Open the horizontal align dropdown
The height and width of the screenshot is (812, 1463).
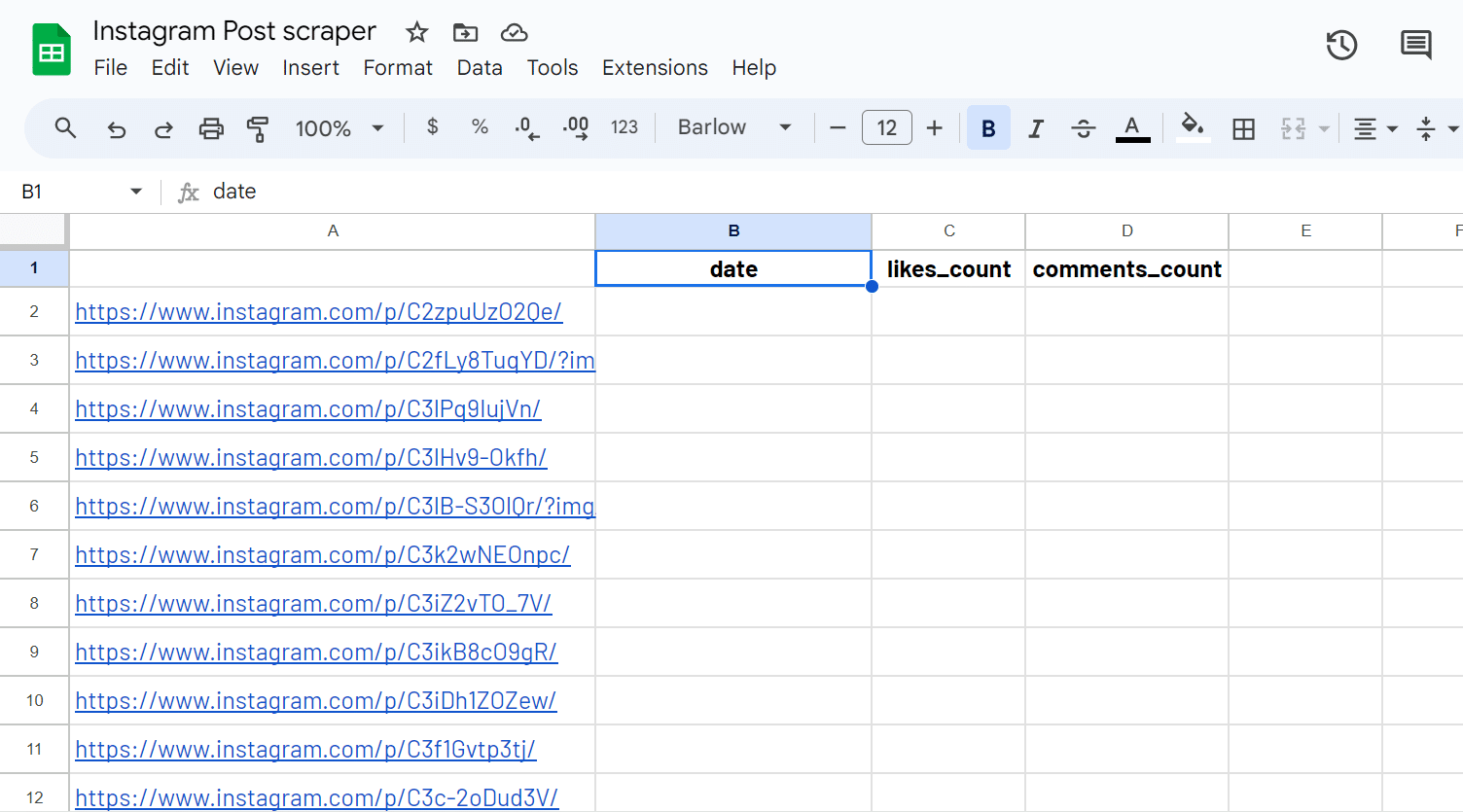point(1375,128)
